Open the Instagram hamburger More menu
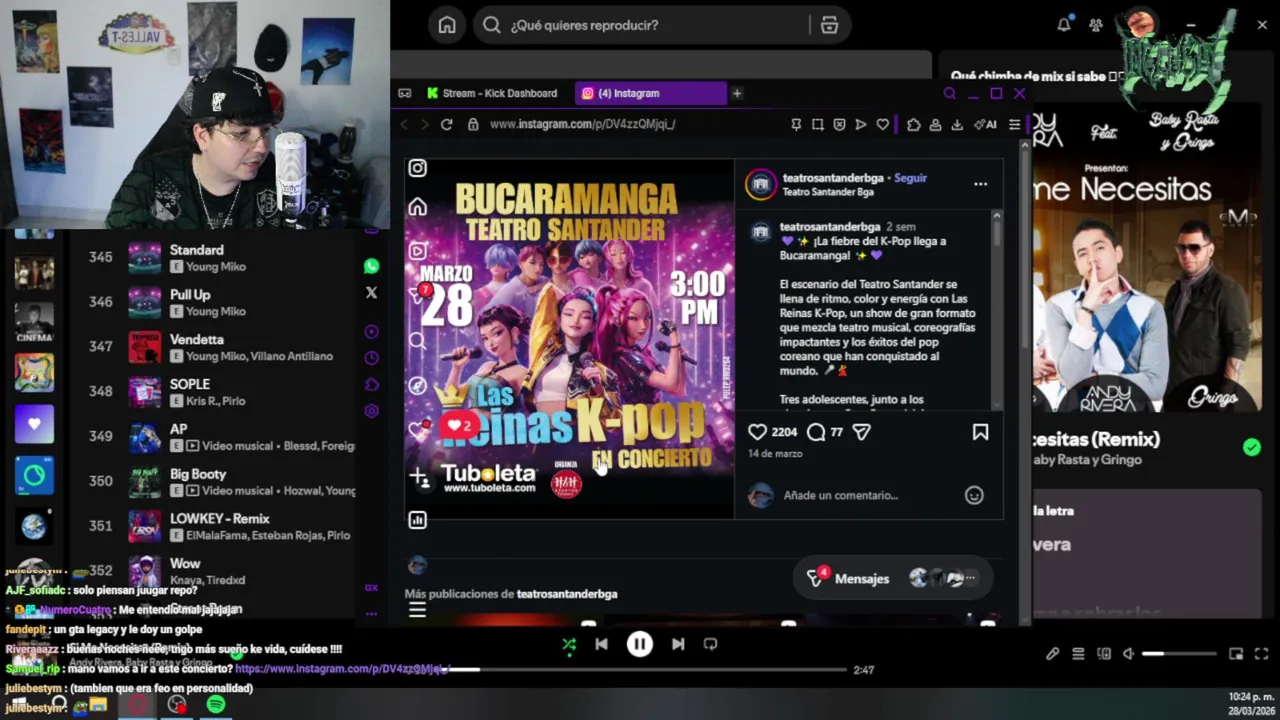 pyautogui.click(x=417, y=609)
